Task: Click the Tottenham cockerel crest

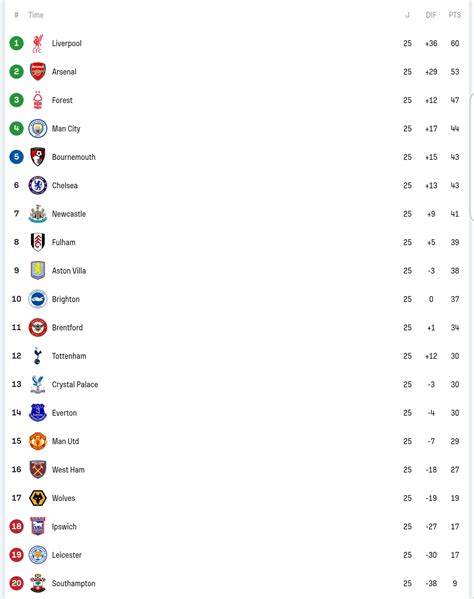Action: coord(37,356)
